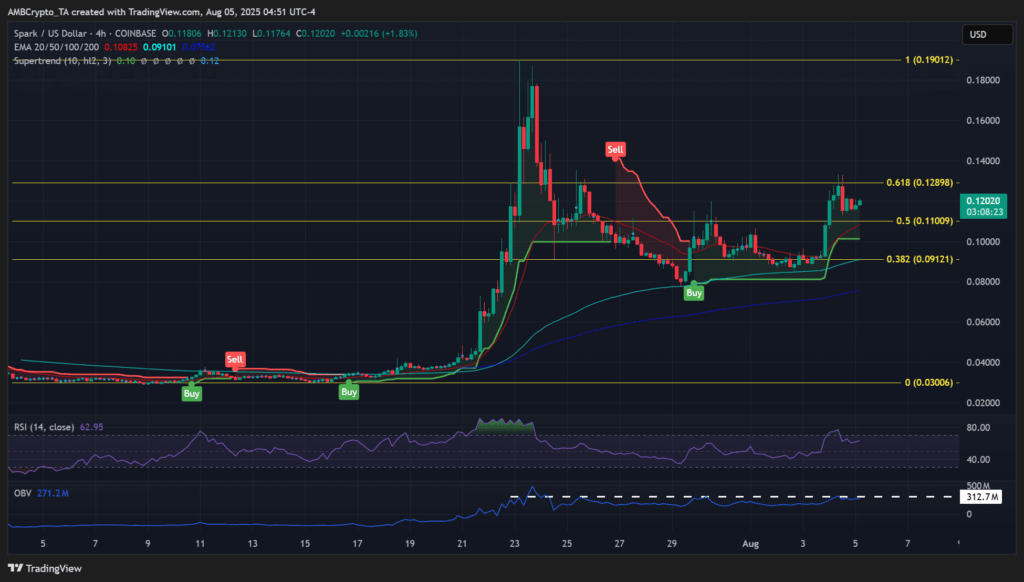
Task: Click the Buy marker below July 11
Action: [x=192, y=393]
